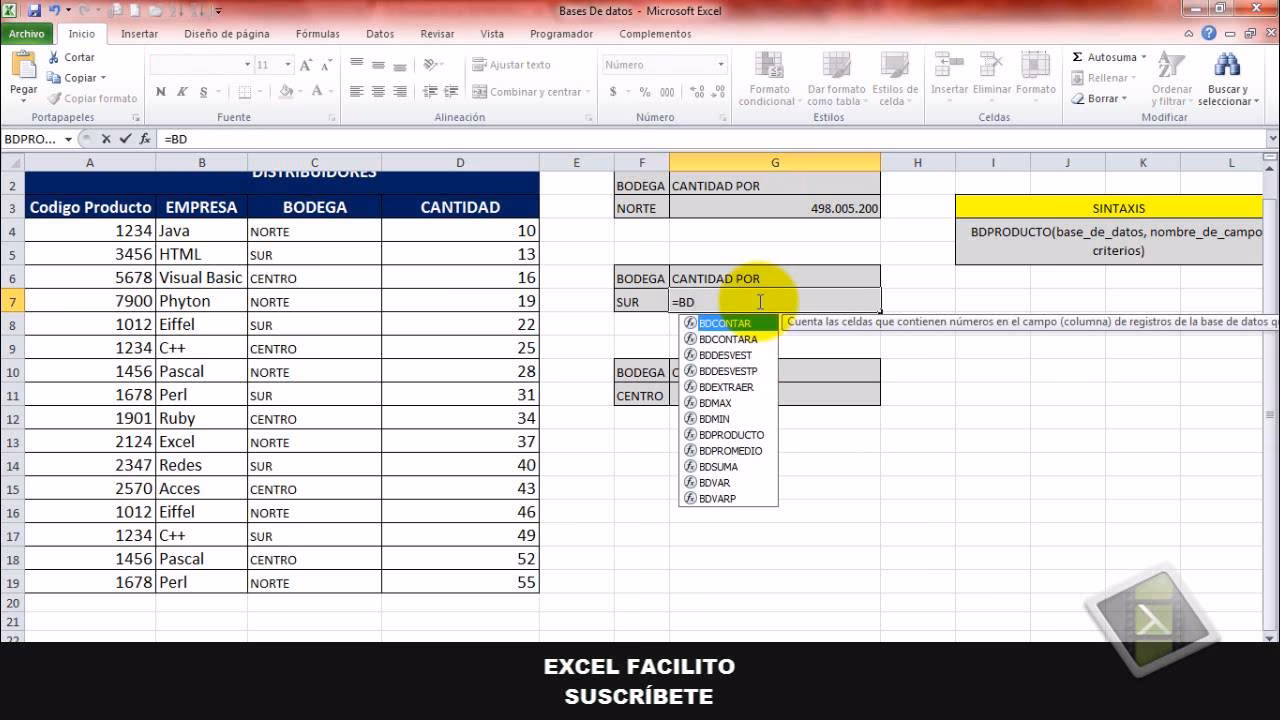Select BDMAX in the autocomplete list
The width and height of the screenshot is (1280, 720).
coord(729,403)
